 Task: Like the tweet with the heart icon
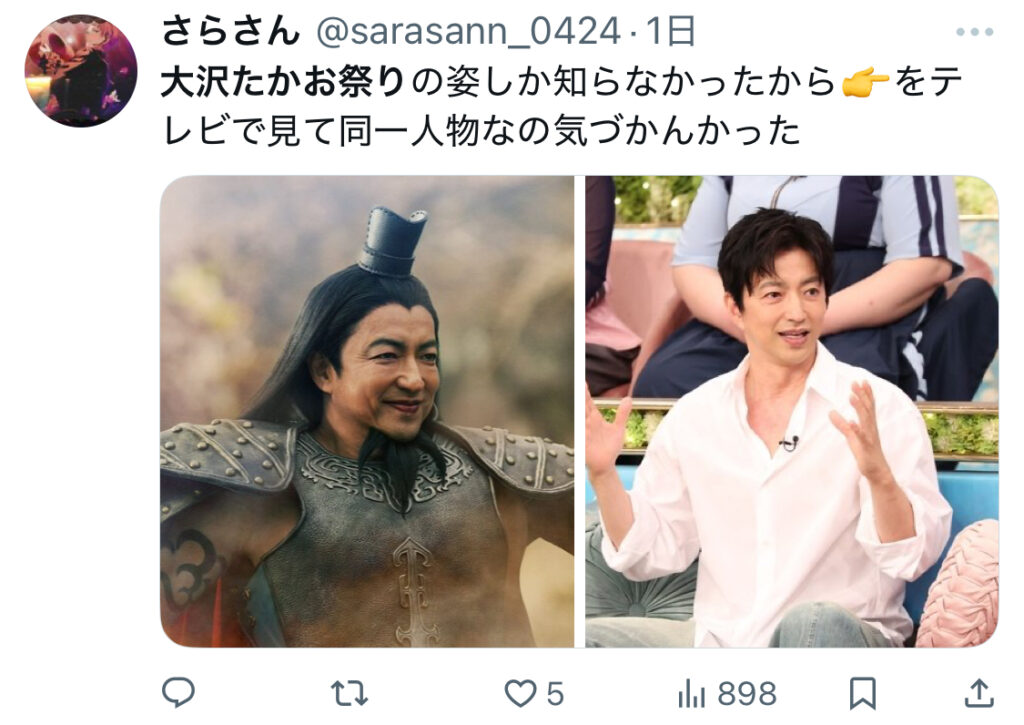520,693
